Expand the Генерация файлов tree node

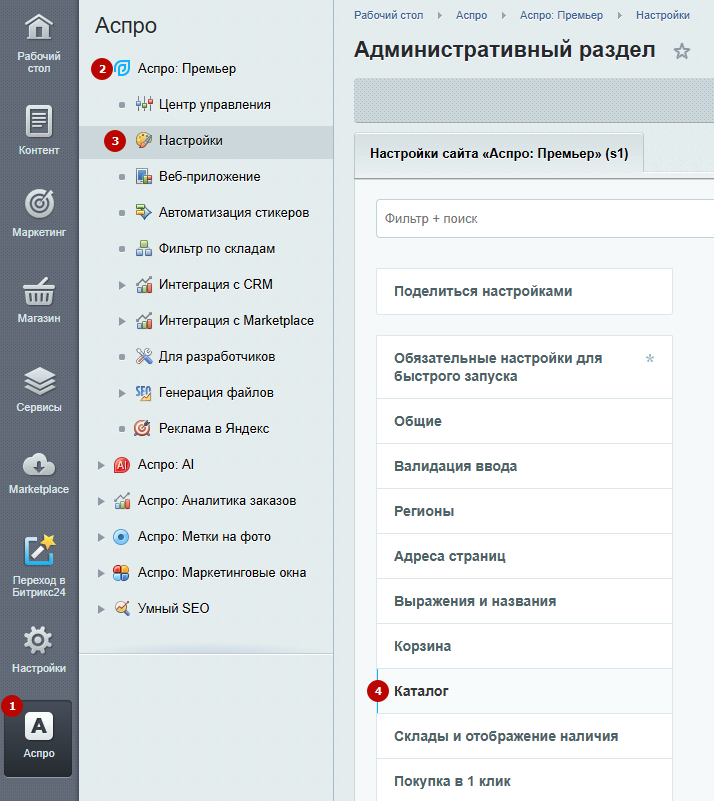tap(122, 393)
